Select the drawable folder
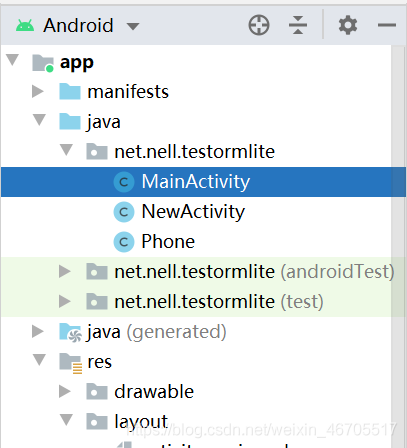Image resolution: width=407 pixels, height=448 pixels. pyautogui.click(x=154, y=392)
